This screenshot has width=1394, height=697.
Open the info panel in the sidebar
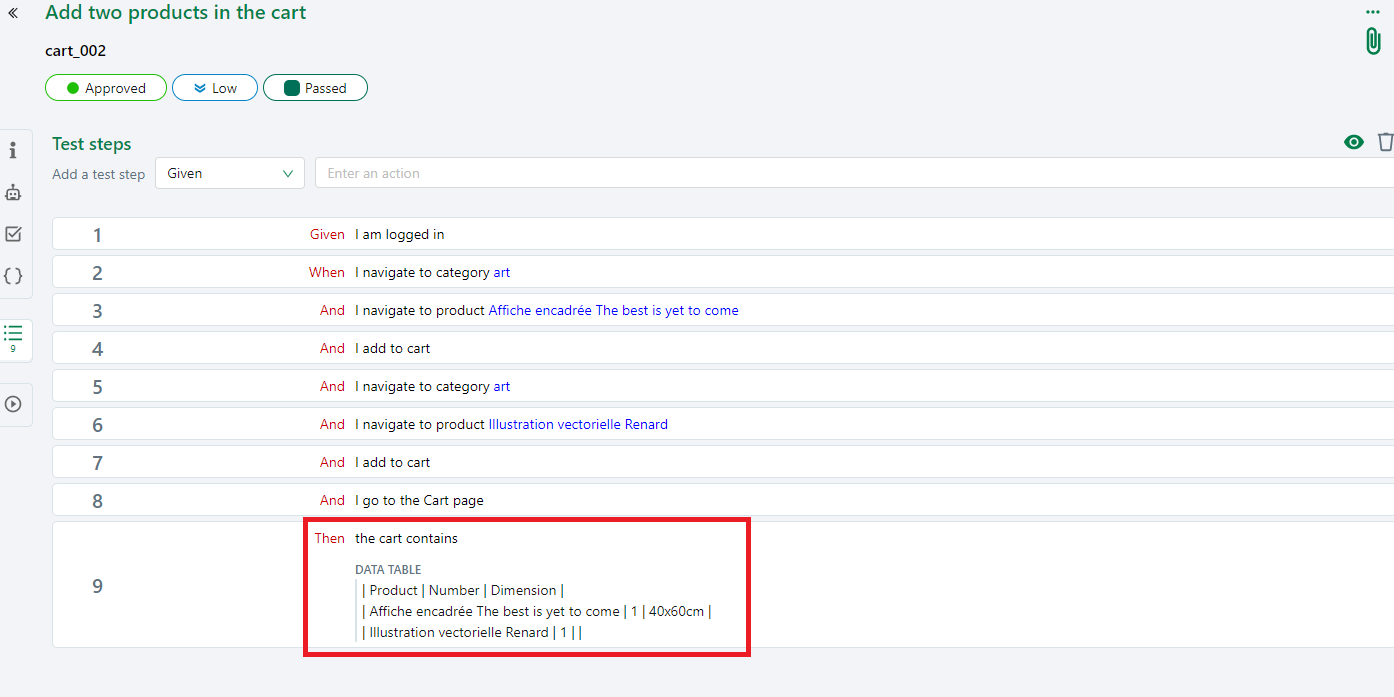(13, 149)
